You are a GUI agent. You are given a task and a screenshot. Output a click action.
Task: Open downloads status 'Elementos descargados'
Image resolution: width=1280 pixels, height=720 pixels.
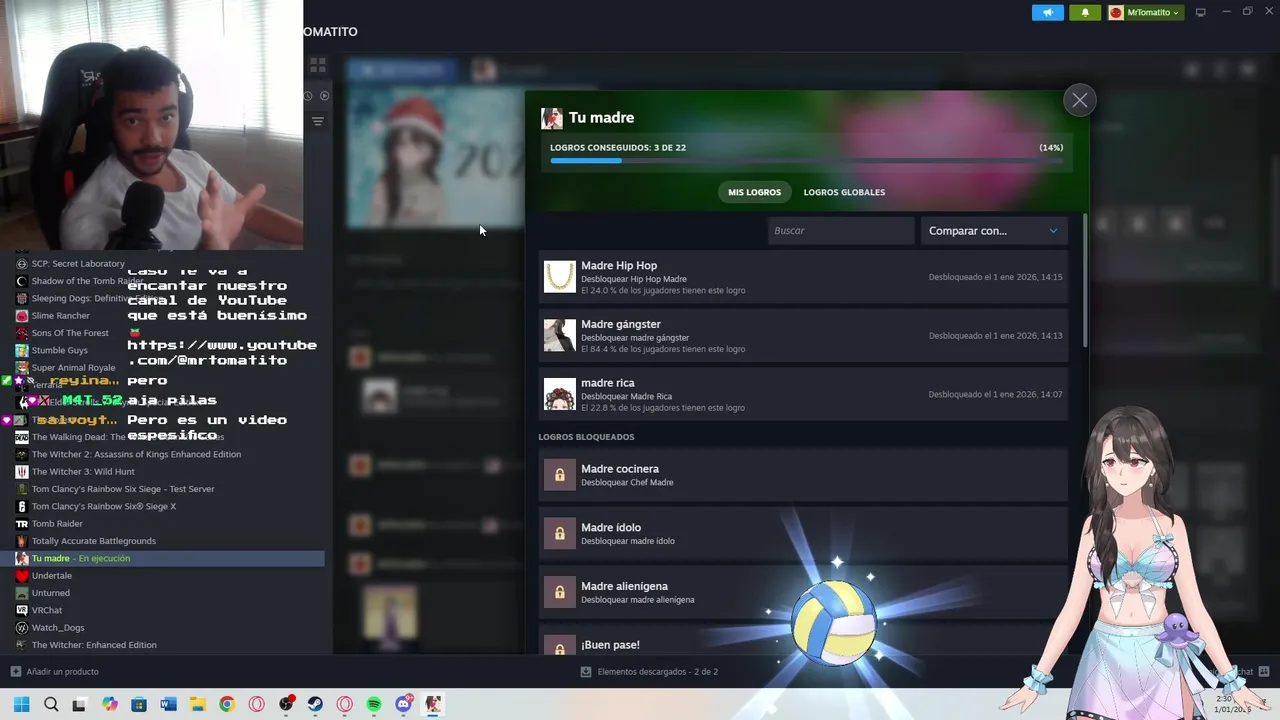pos(649,672)
